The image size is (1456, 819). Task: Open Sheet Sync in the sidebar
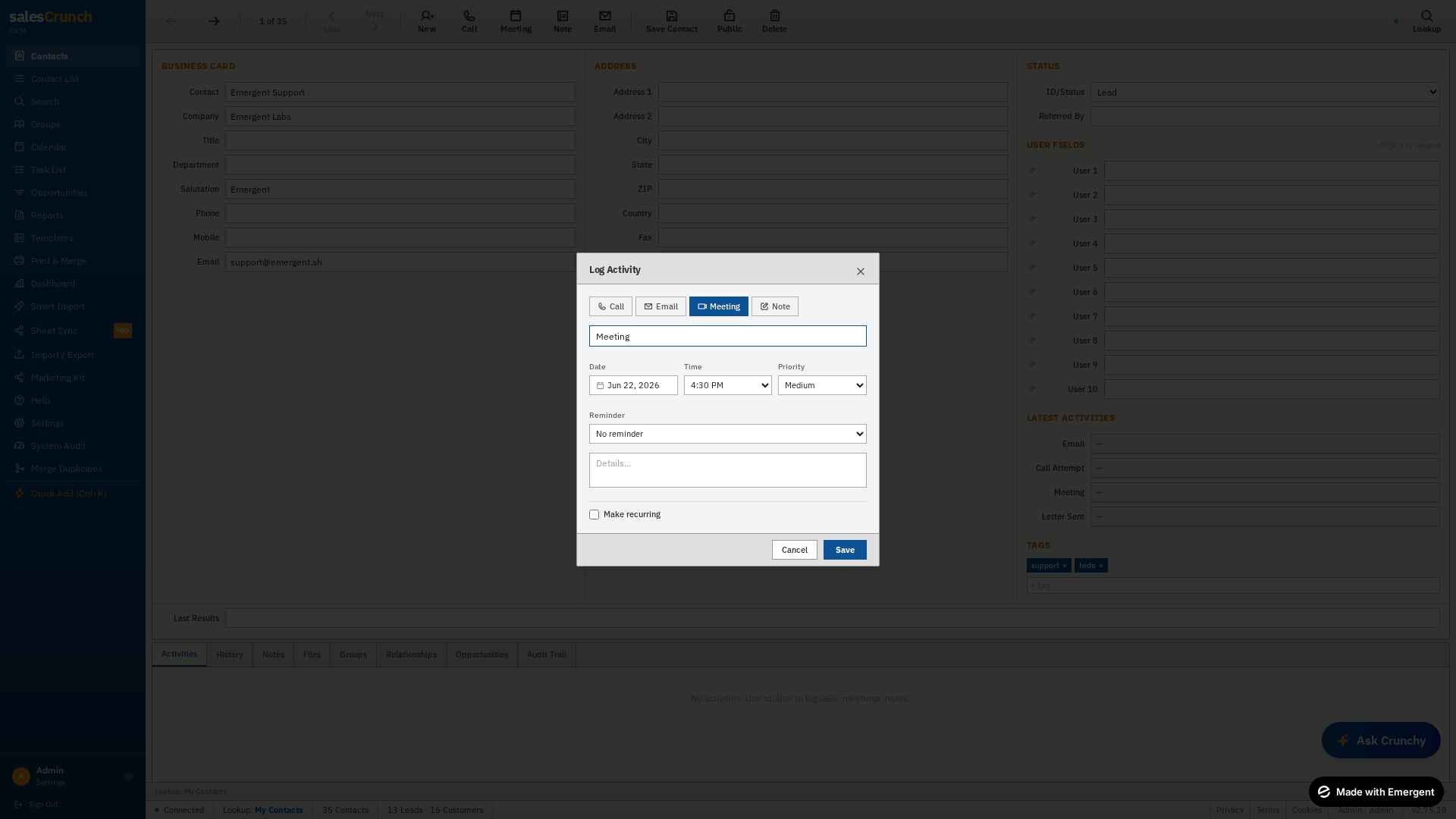pyautogui.click(x=73, y=331)
